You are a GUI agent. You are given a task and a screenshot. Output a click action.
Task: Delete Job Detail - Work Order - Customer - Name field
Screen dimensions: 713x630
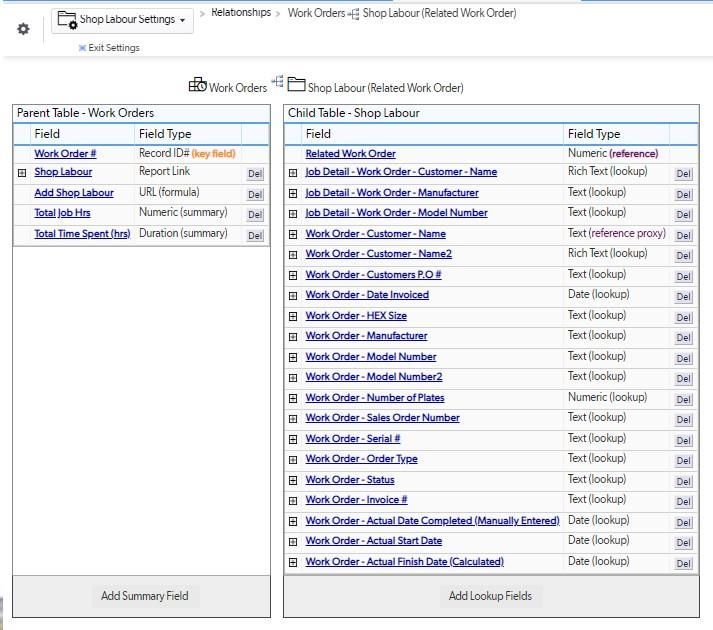pos(683,174)
